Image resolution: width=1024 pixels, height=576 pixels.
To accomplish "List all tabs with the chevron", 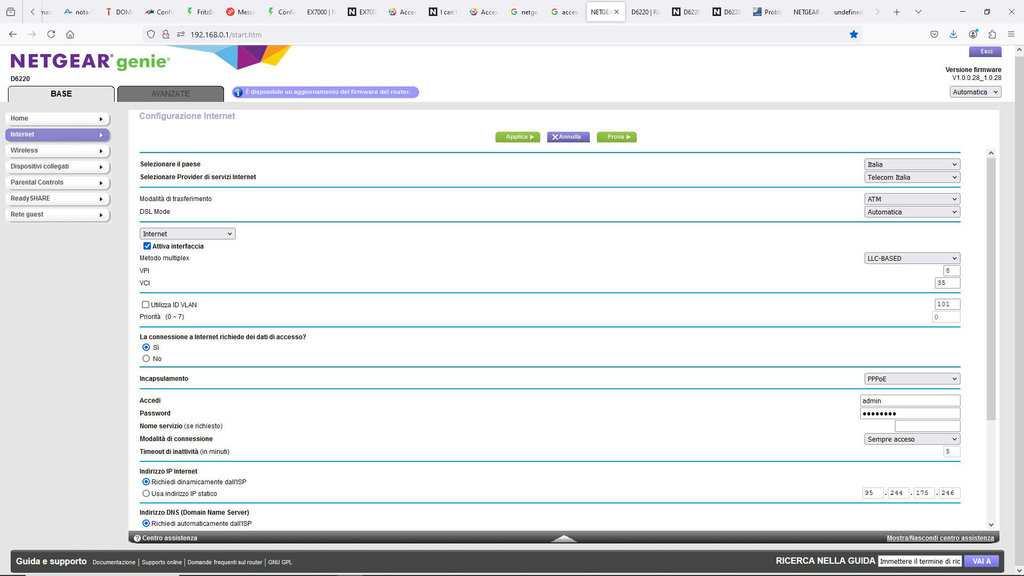I will coord(918,12).
